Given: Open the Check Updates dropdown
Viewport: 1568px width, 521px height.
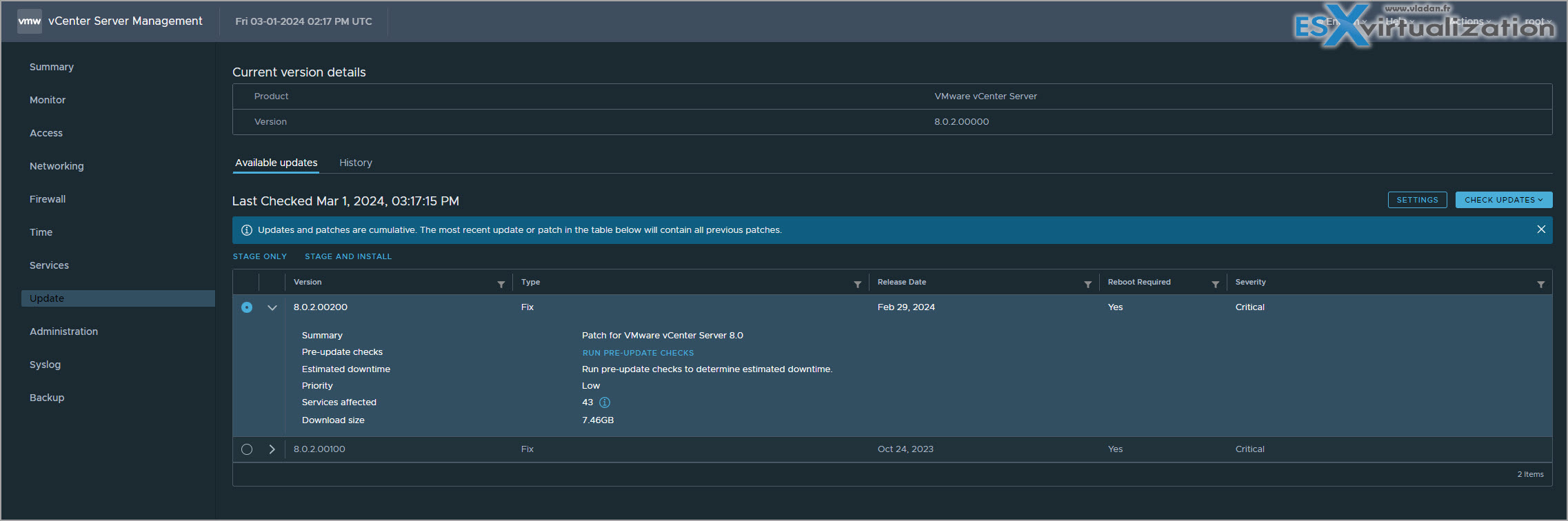Looking at the screenshot, I should pyautogui.click(x=1503, y=200).
